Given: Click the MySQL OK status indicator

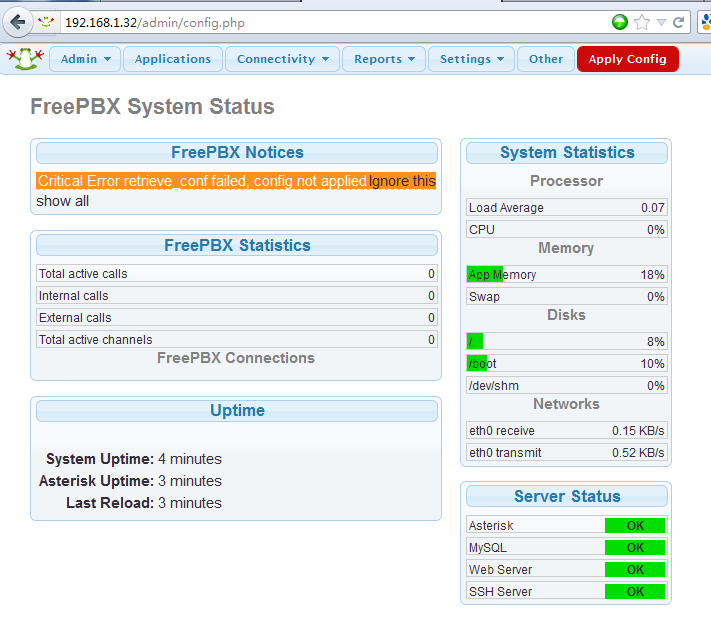Looking at the screenshot, I should 635,547.
